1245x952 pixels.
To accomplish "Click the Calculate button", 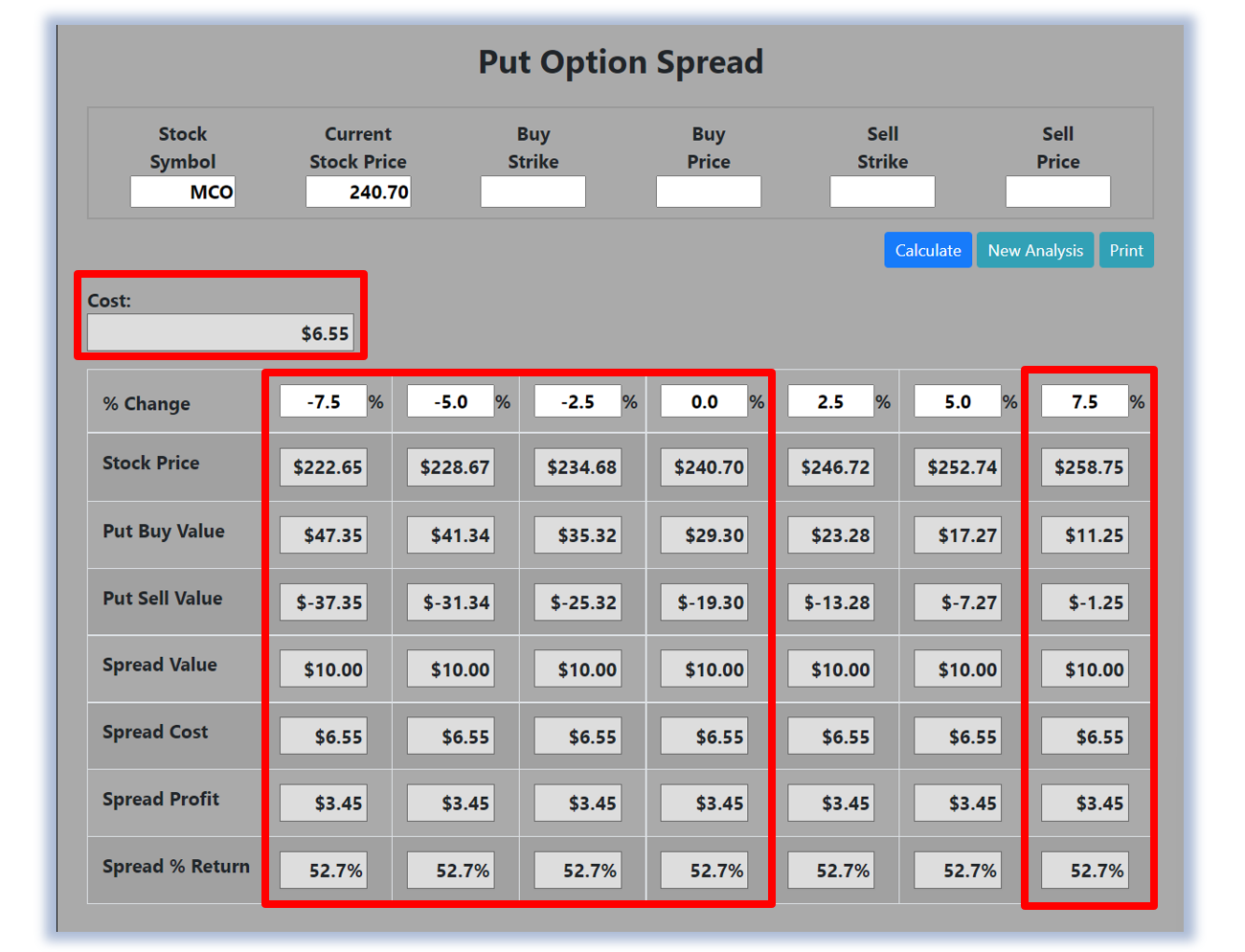I will (x=927, y=251).
